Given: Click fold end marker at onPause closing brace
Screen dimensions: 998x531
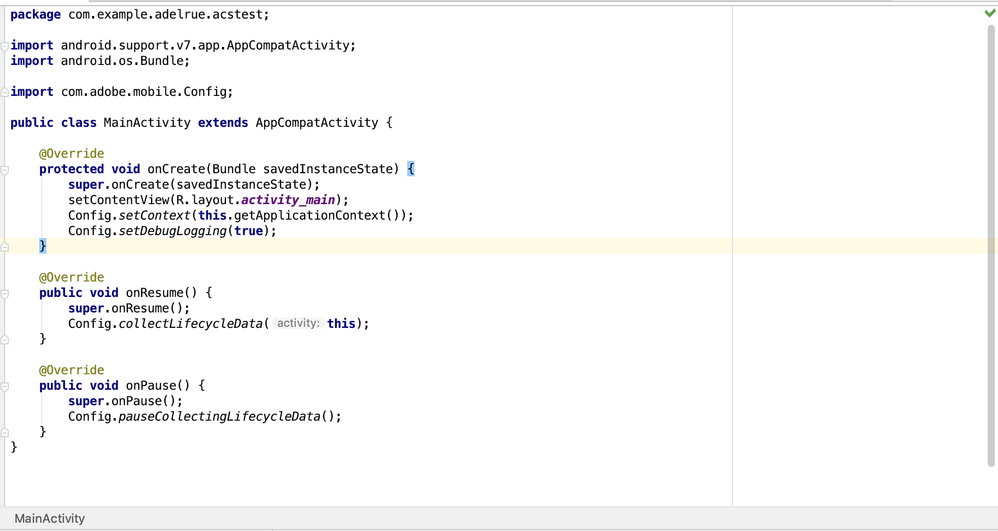Looking at the screenshot, I should click(5, 432).
